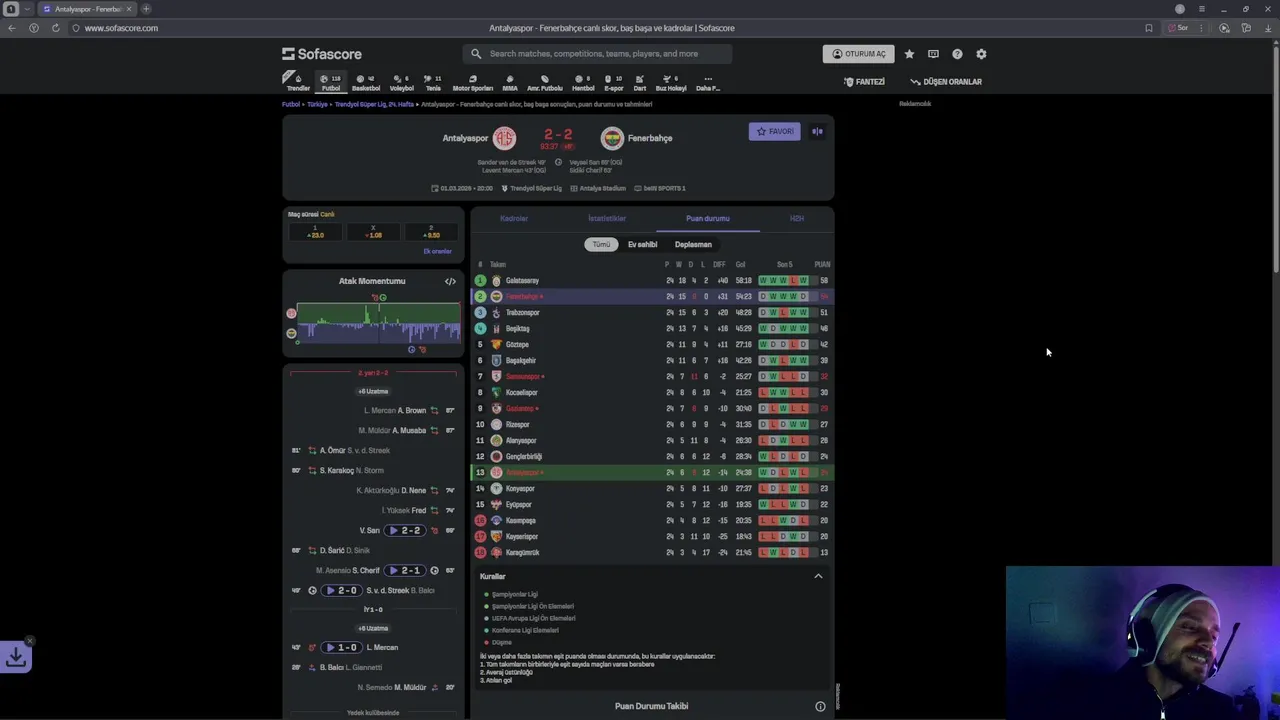This screenshot has height=720, width=1280.
Task: Select the Futbol sport tab
Action: pos(331,82)
